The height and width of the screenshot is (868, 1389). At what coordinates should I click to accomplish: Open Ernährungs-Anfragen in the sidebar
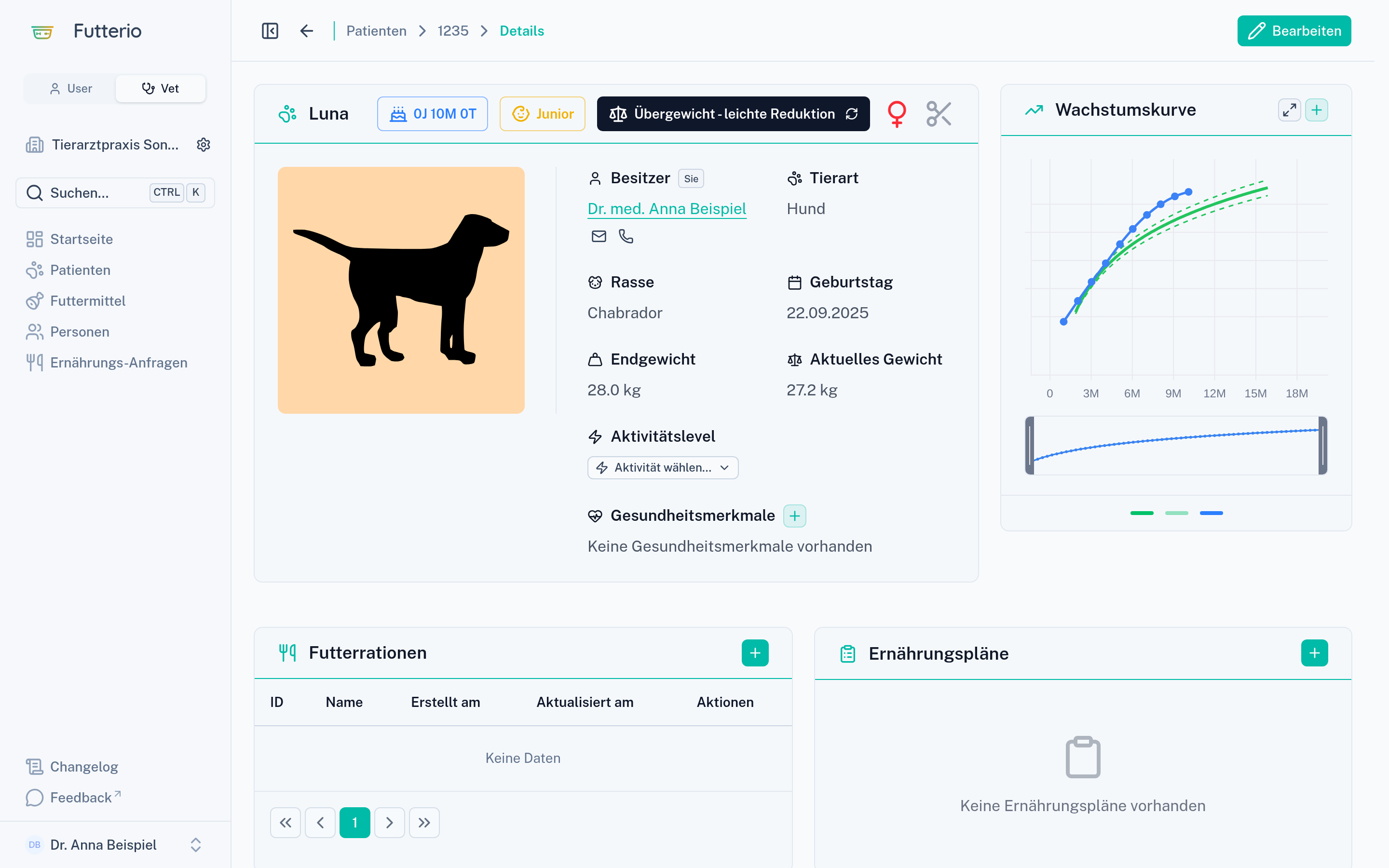[x=119, y=363]
